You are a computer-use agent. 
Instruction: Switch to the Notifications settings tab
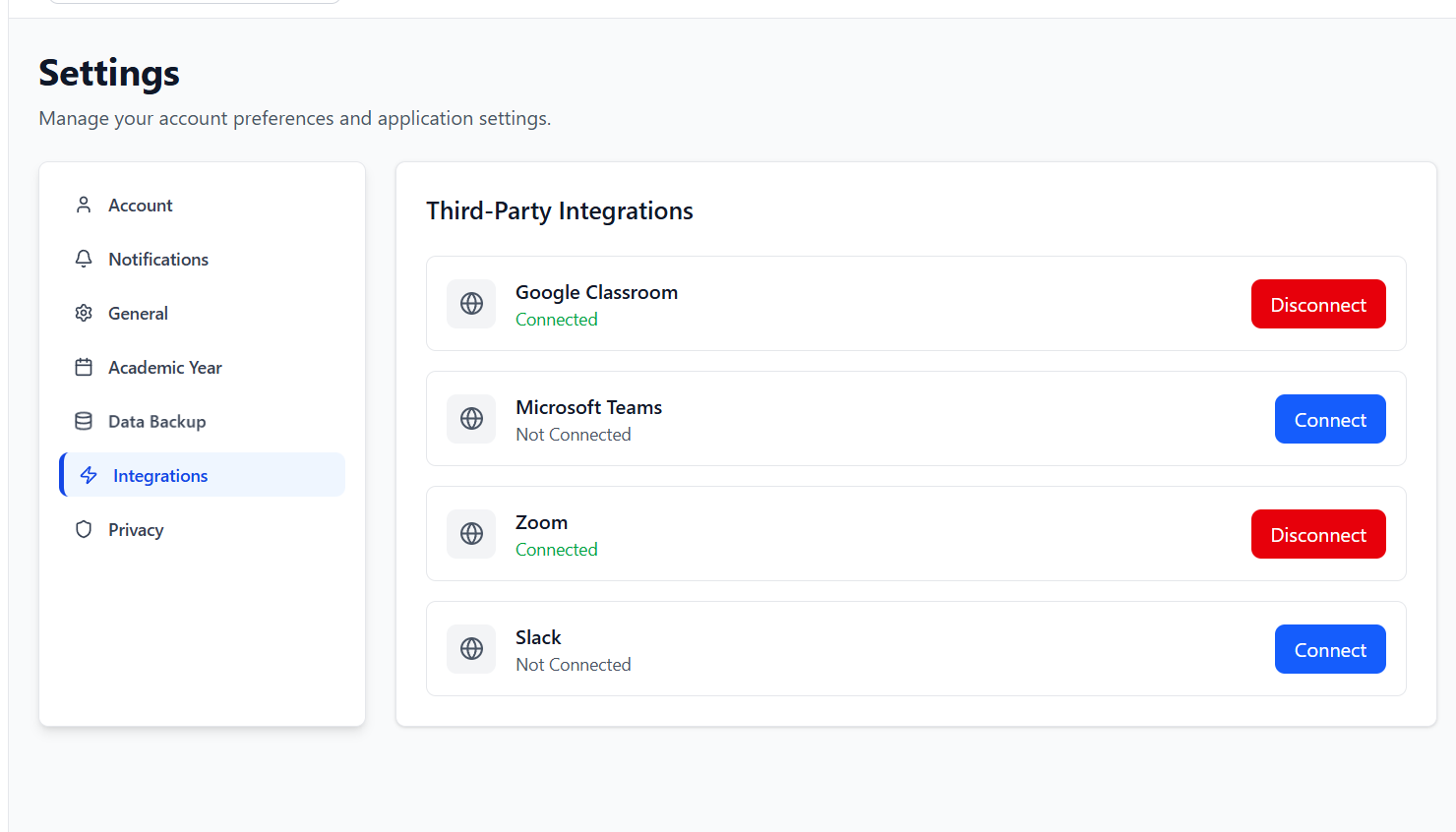coord(158,259)
